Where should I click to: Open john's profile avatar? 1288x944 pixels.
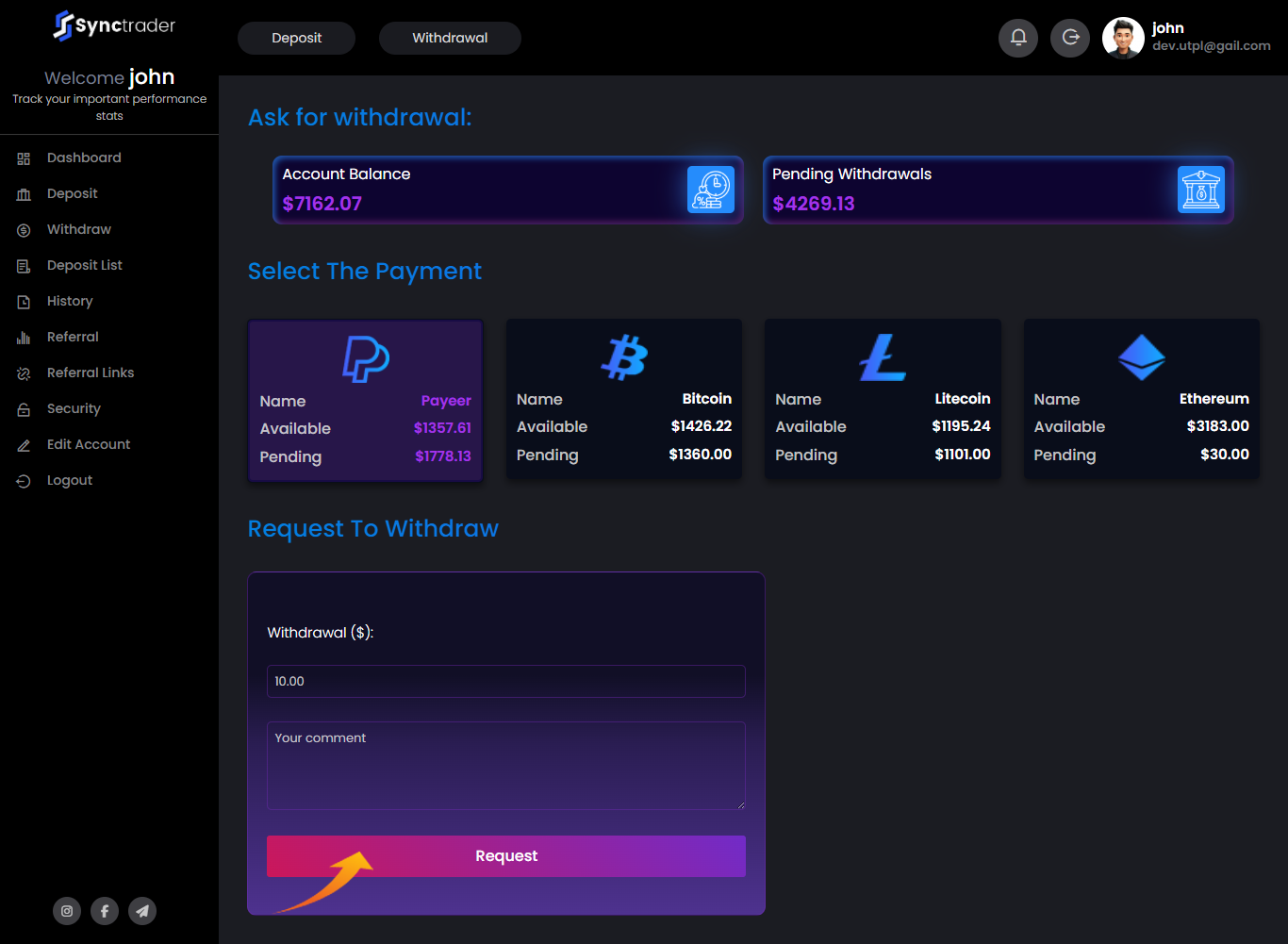(x=1123, y=39)
